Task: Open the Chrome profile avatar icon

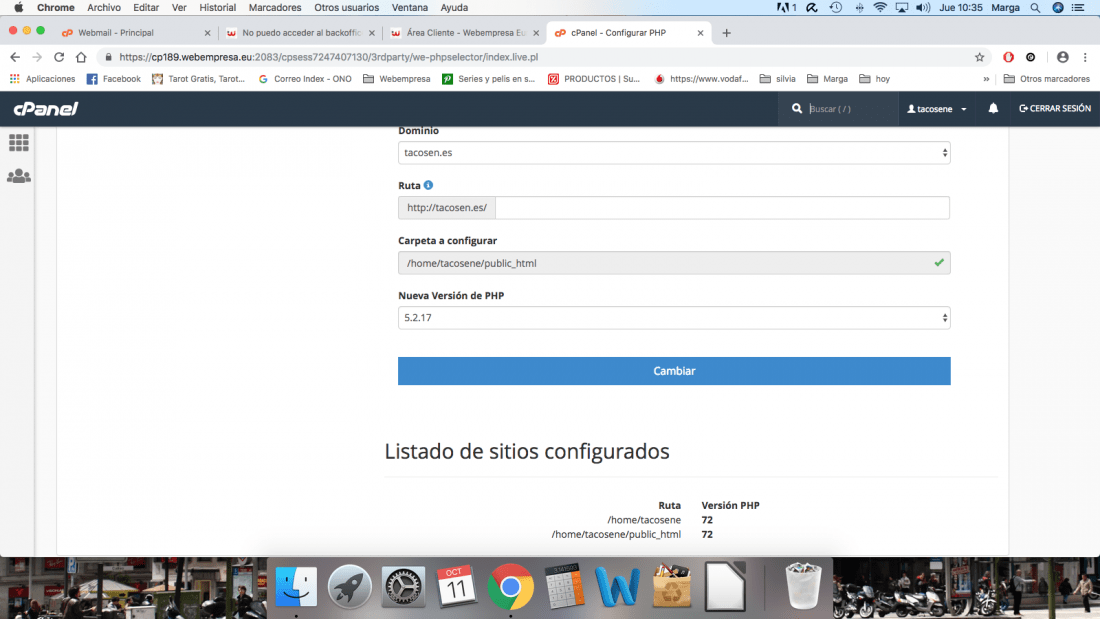Action: [x=1063, y=57]
